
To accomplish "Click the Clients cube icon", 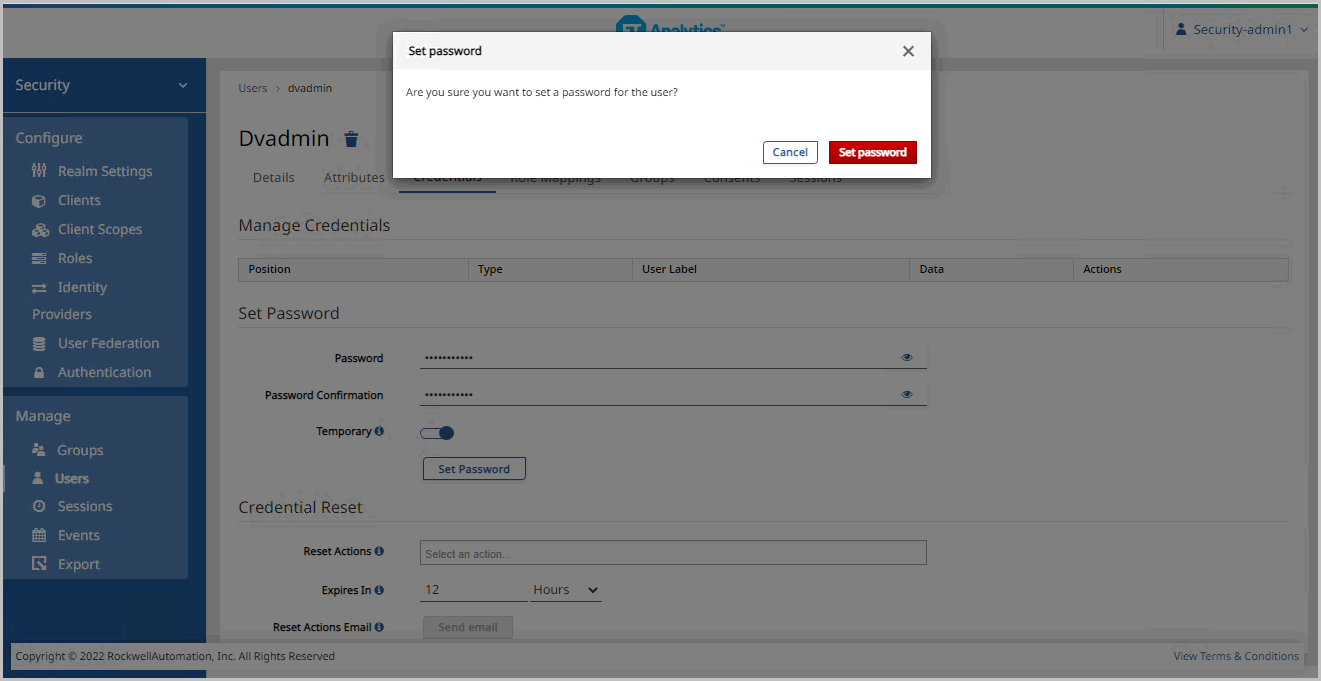I will pyautogui.click(x=39, y=200).
